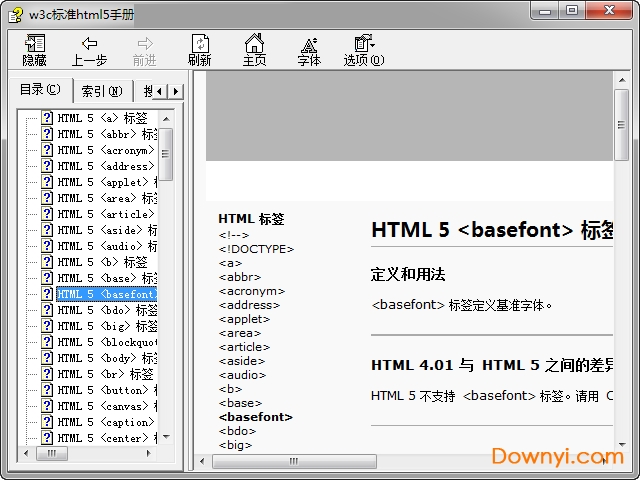Click page icon beside HTML 5 <address>
This screenshot has width=640, height=480.
coord(47,166)
